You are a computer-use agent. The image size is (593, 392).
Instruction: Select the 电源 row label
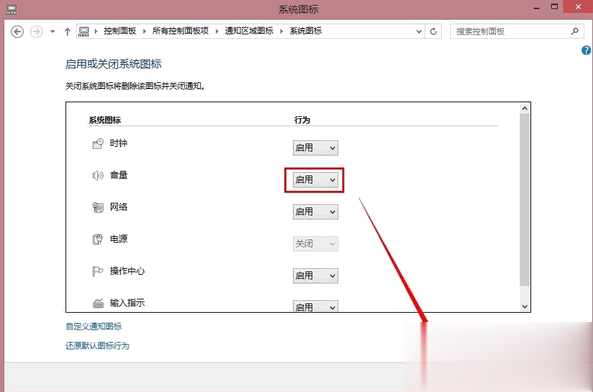click(118, 239)
